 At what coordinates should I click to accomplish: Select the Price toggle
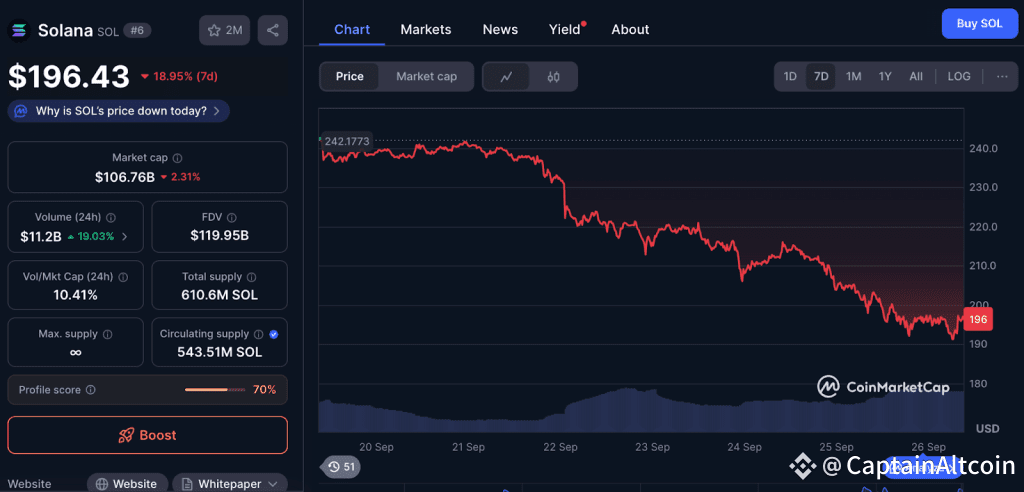tap(349, 76)
